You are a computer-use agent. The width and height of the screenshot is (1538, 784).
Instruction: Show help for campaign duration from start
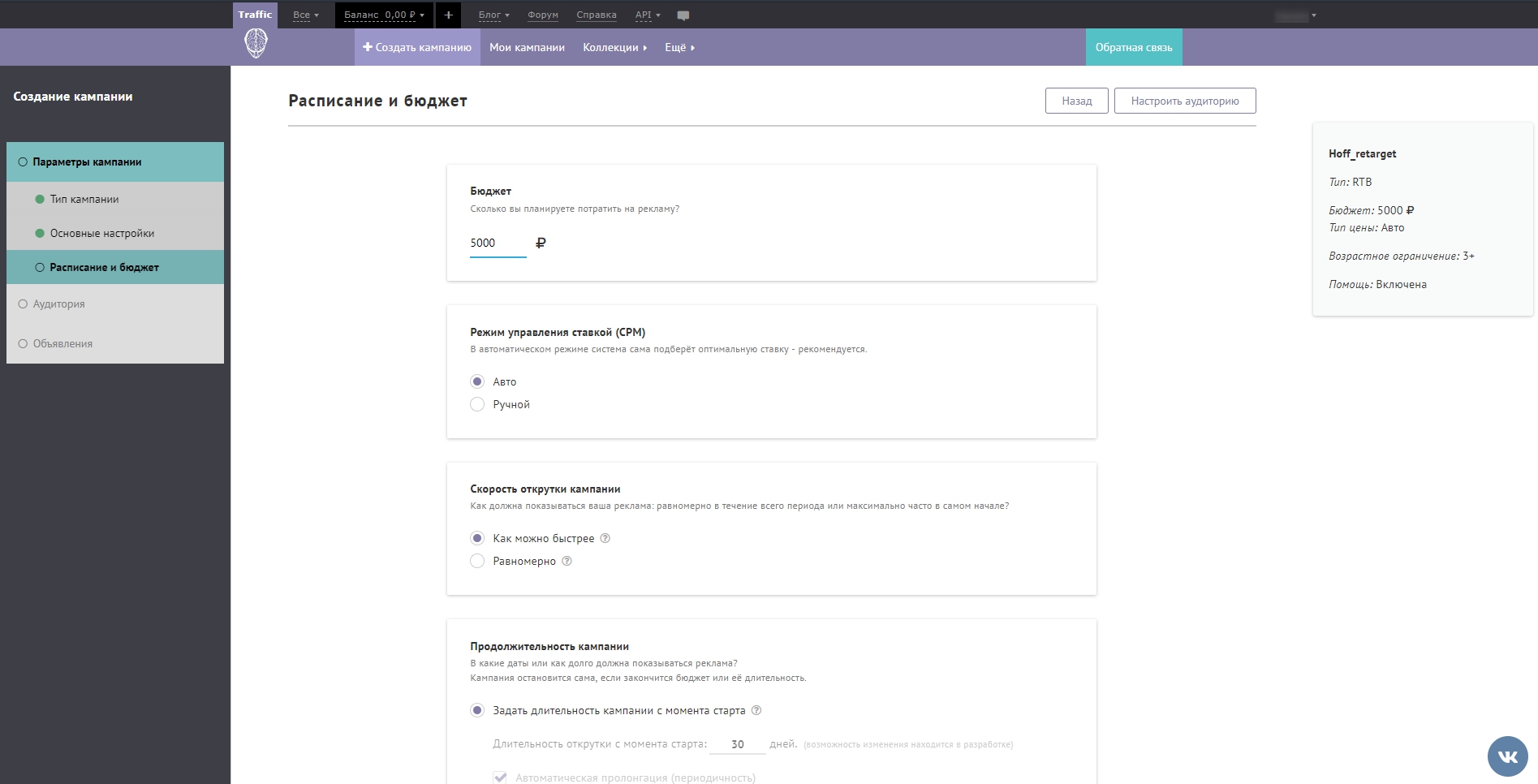[x=756, y=710]
